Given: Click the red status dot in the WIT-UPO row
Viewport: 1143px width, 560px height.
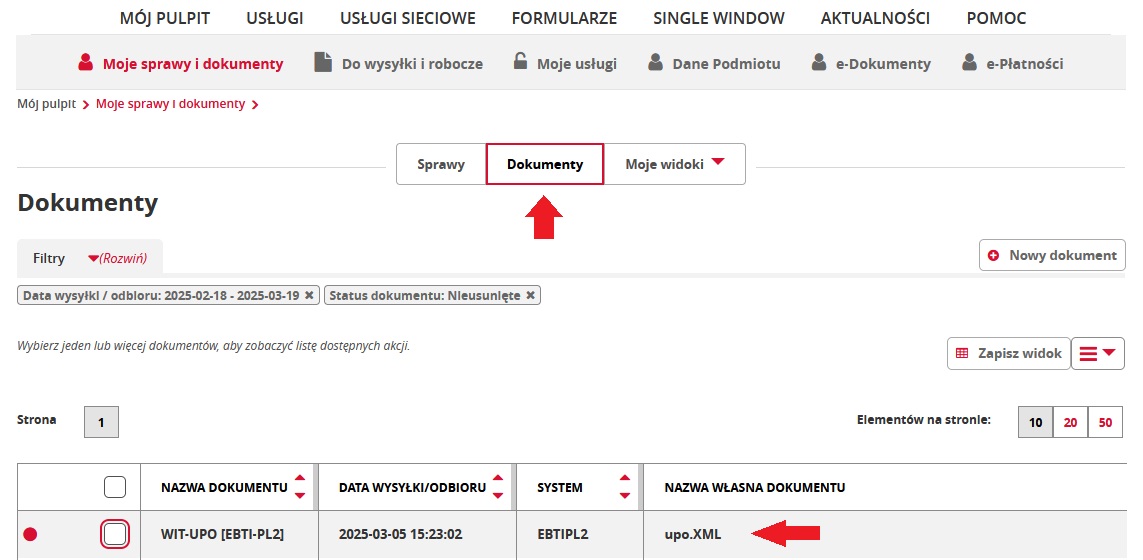Looking at the screenshot, I should click(30, 534).
